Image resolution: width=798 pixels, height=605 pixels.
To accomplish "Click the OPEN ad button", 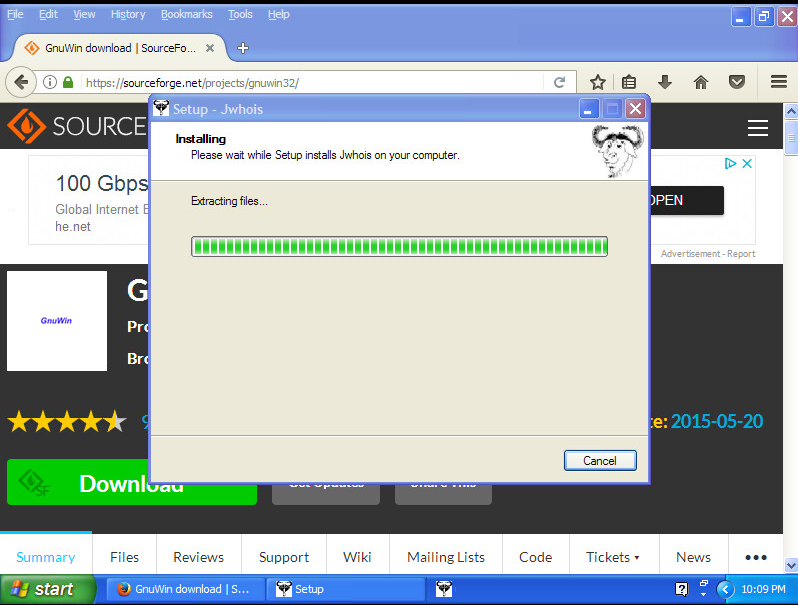I will click(686, 200).
